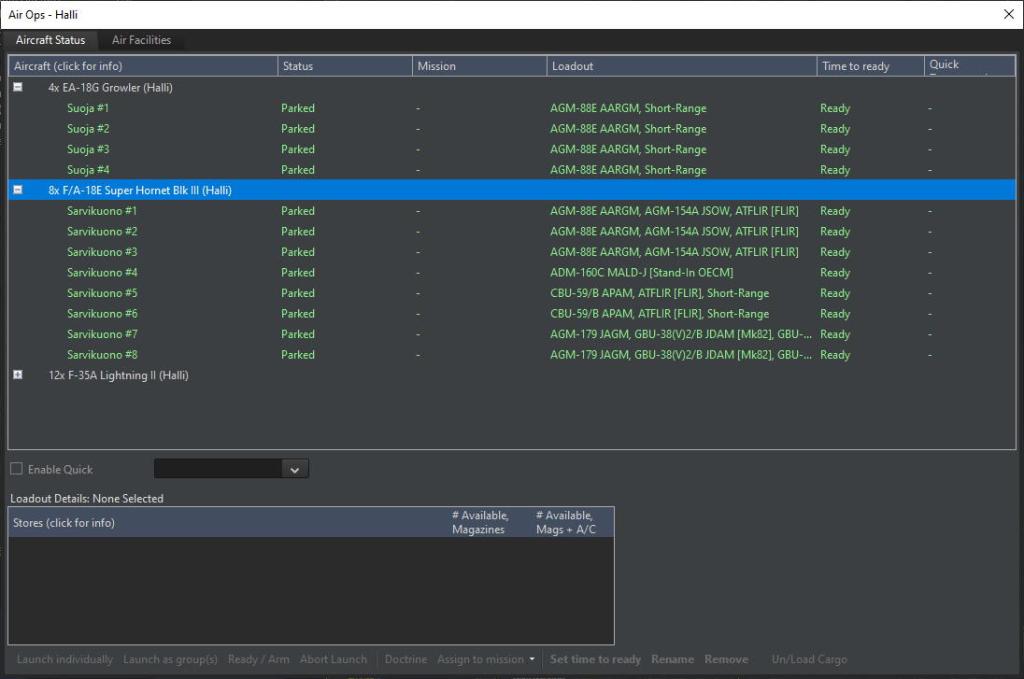Click the Abort Launch button
The image size is (1024, 679).
[333, 659]
